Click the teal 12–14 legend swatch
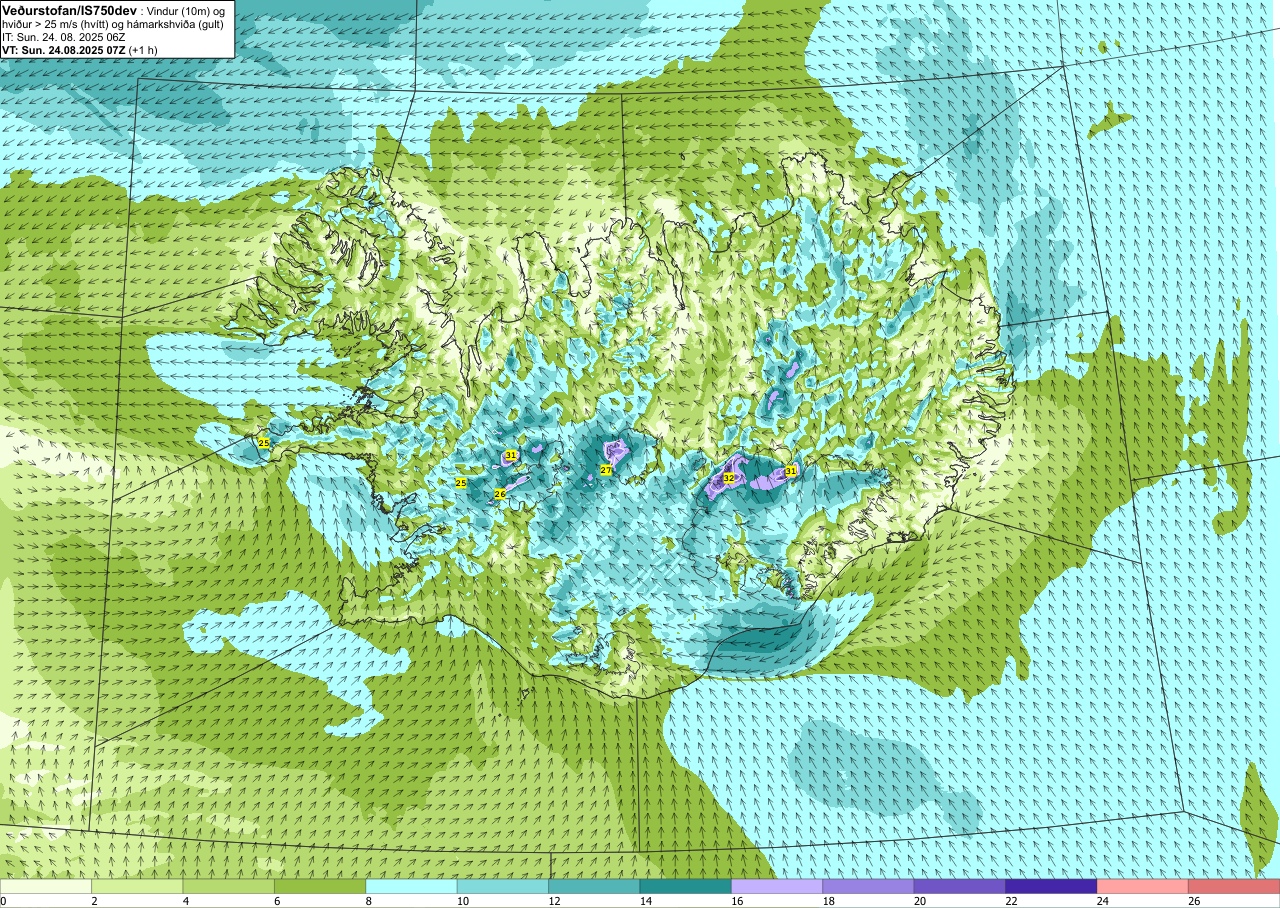The width and height of the screenshot is (1280, 908). [x=594, y=886]
